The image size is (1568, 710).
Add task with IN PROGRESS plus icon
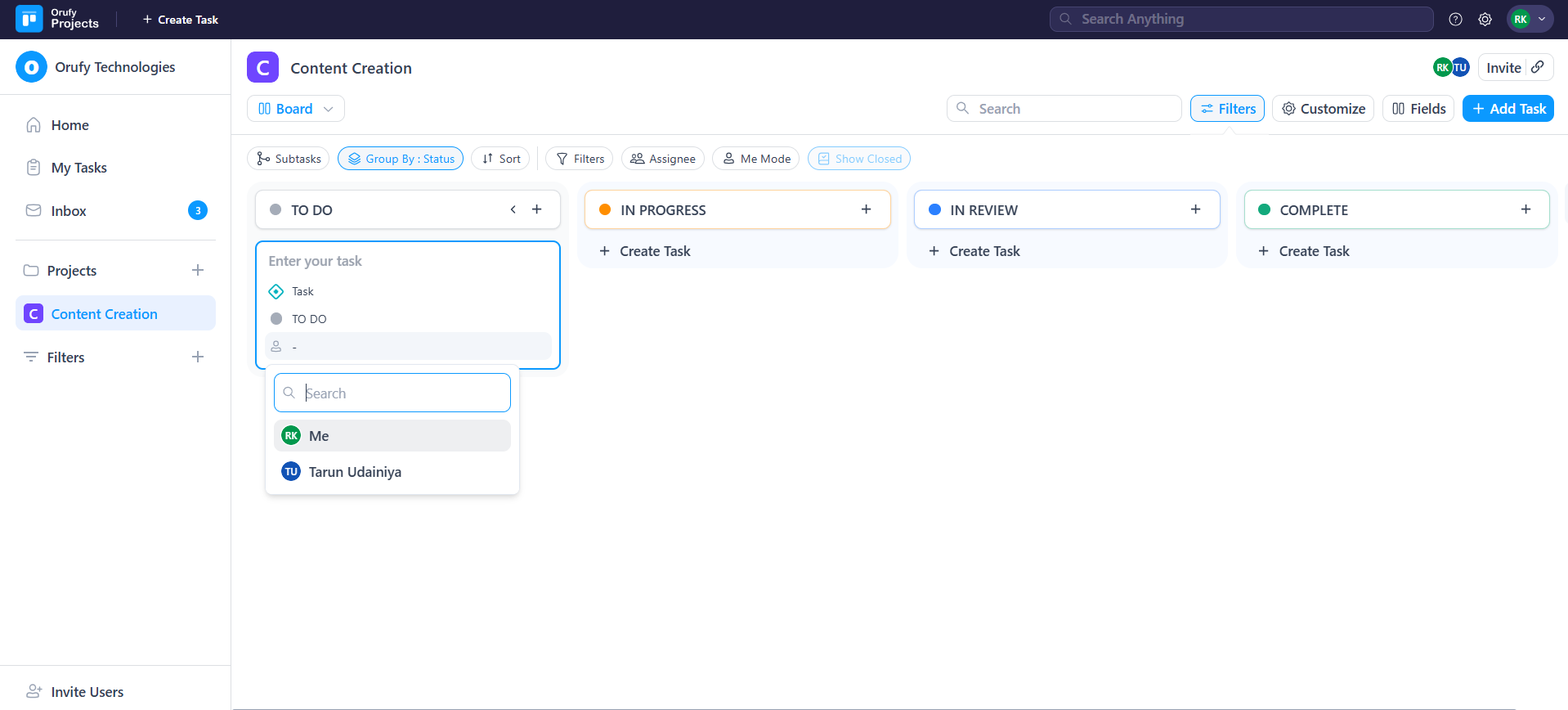(x=866, y=209)
